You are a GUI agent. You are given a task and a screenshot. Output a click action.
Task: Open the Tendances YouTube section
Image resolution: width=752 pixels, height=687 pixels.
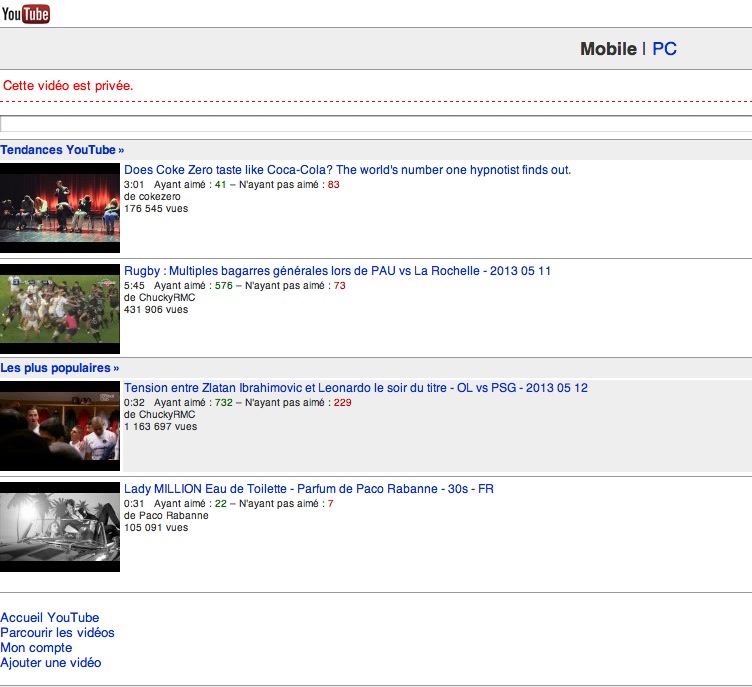tap(62, 150)
